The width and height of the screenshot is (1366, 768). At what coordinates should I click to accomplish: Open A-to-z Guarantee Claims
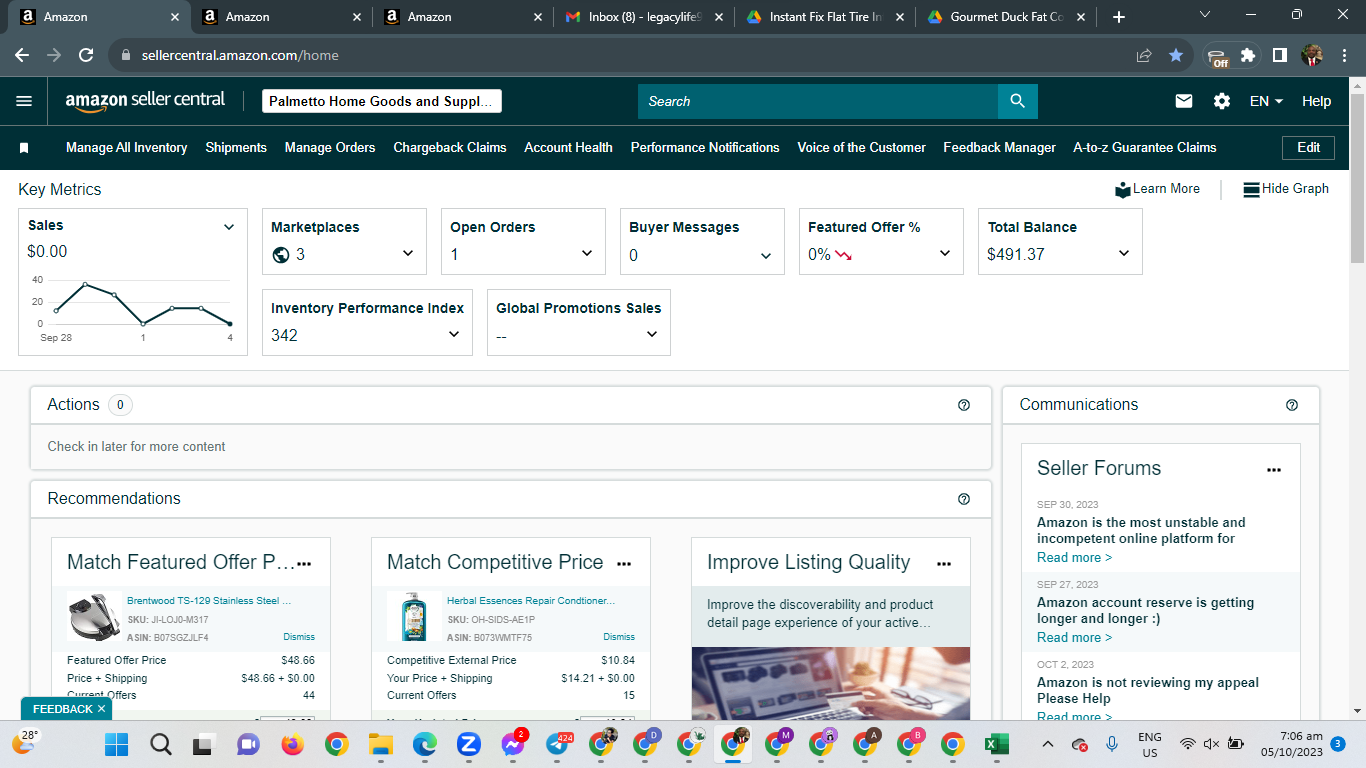[x=1145, y=148]
